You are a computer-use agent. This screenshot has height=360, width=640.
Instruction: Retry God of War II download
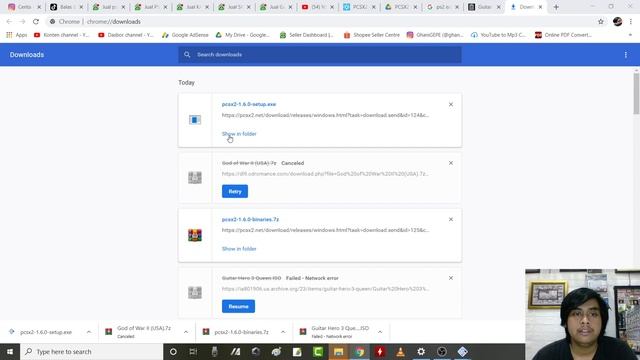[x=235, y=191]
